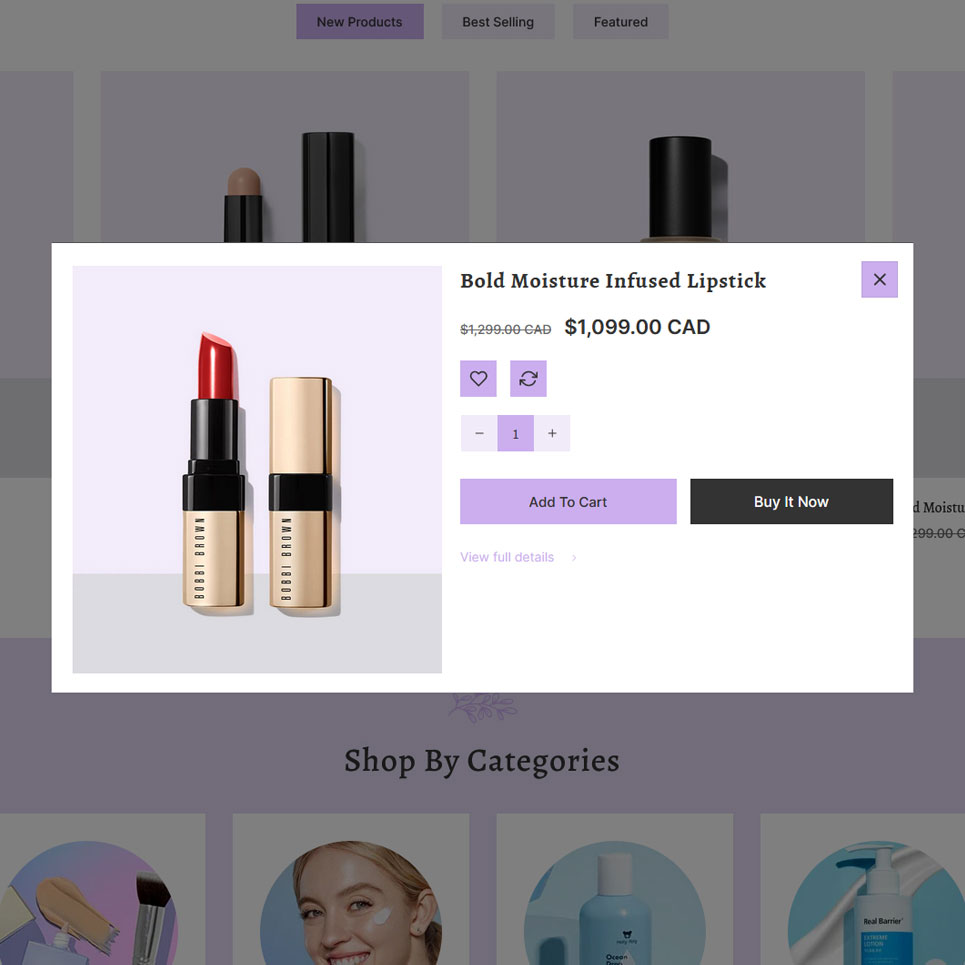965x965 pixels.
Task: Increase quantity with plus button
Action: (x=552, y=433)
